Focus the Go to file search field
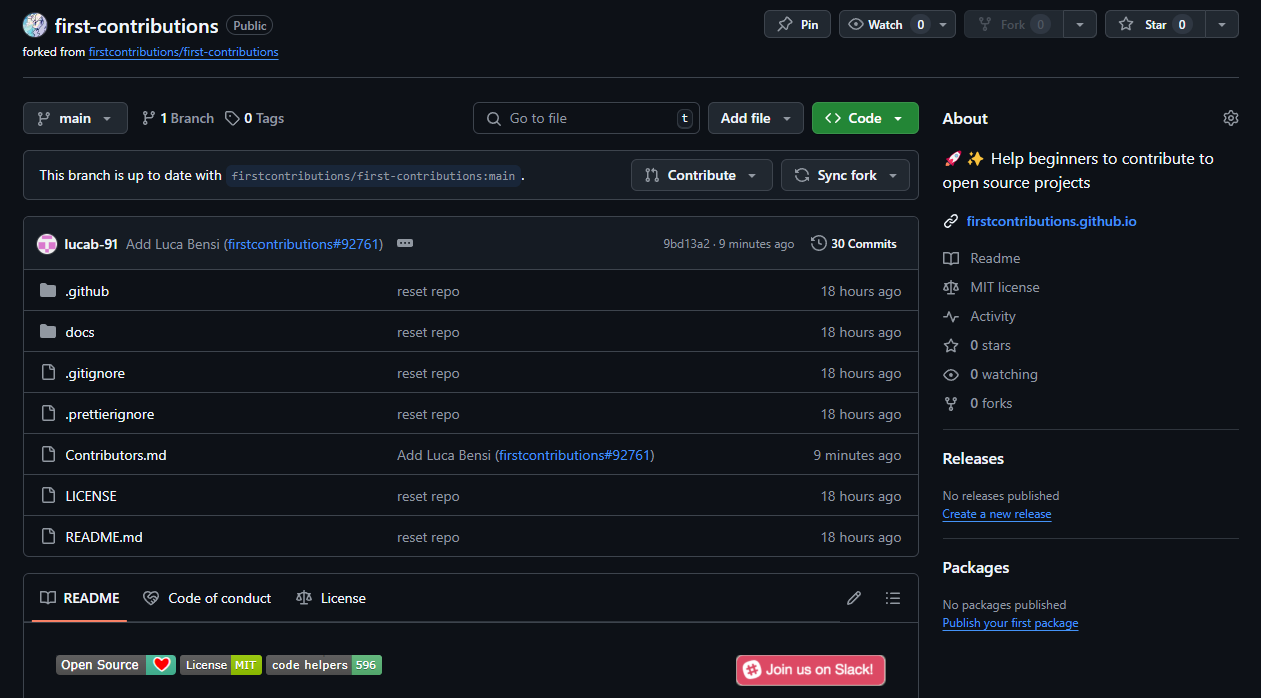This screenshot has width=1261, height=698. [x=586, y=118]
